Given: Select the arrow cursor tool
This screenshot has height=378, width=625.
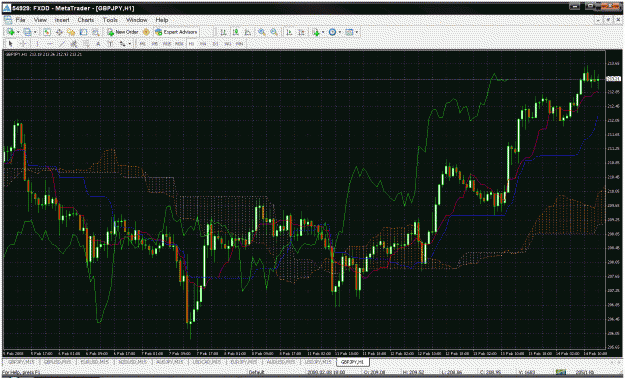Looking at the screenshot, I should (x=10, y=44).
